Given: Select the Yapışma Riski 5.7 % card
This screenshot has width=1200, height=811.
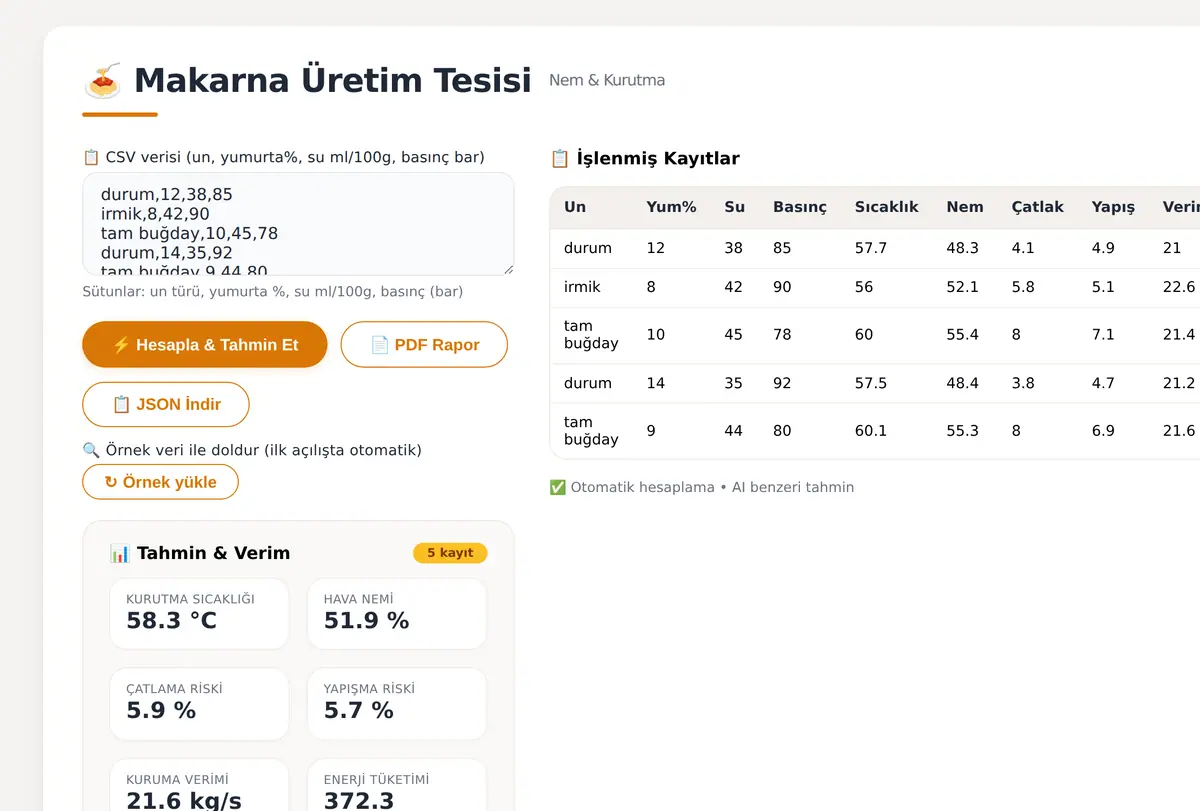Looking at the screenshot, I should 397,704.
